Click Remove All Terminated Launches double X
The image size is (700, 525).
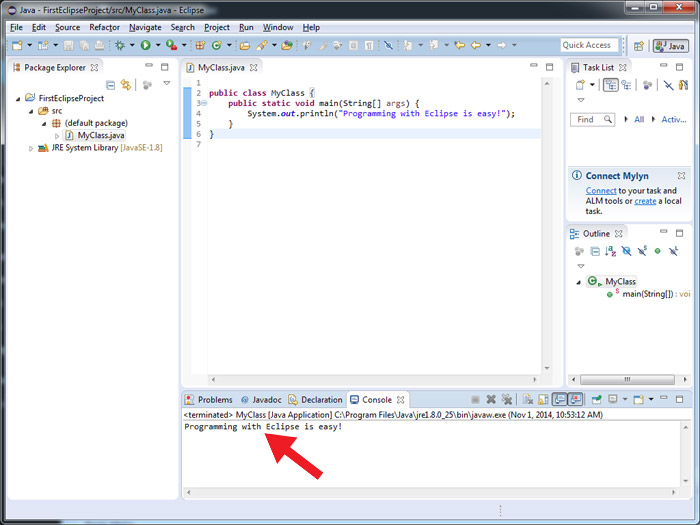pos(507,399)
